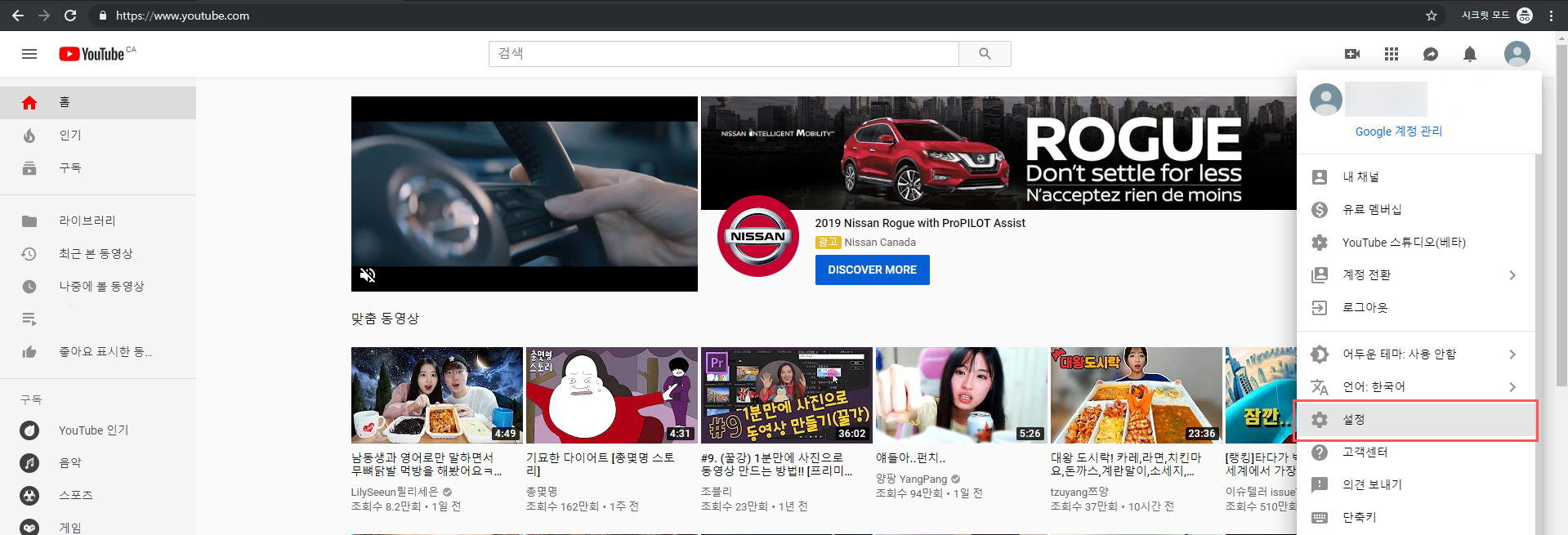The height and width of the screenshot is (535, 1568).
Task: Open the video upload camera icon
Action: click(1352, 54)
